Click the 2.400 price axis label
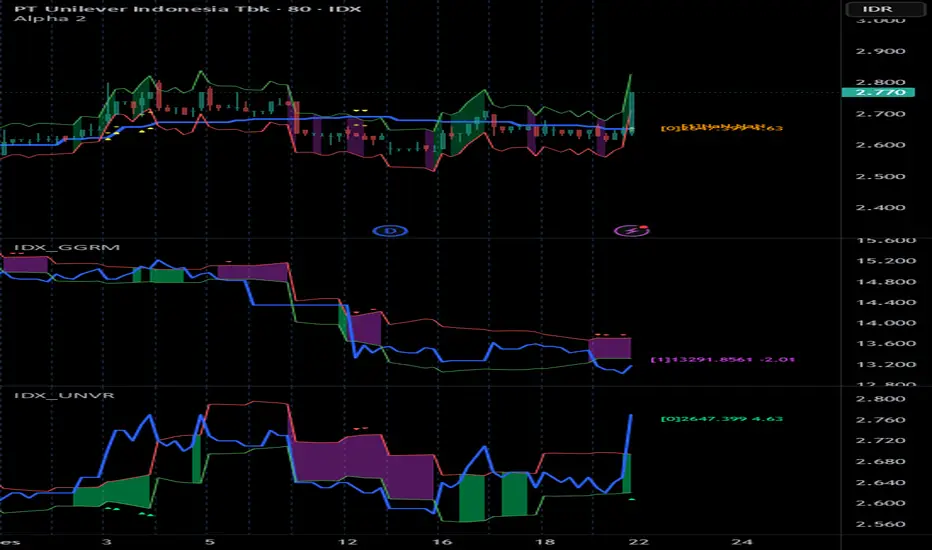 [880, 208]
